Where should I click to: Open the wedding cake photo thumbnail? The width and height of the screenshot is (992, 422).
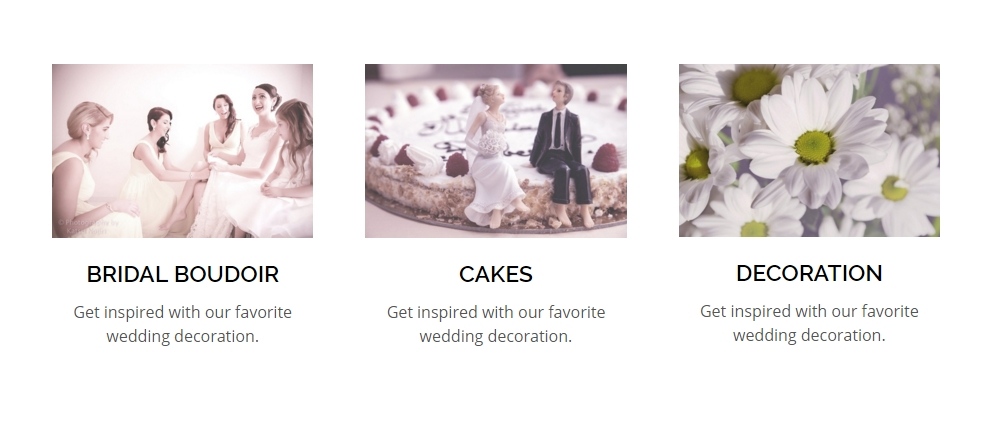pos(495,151)
